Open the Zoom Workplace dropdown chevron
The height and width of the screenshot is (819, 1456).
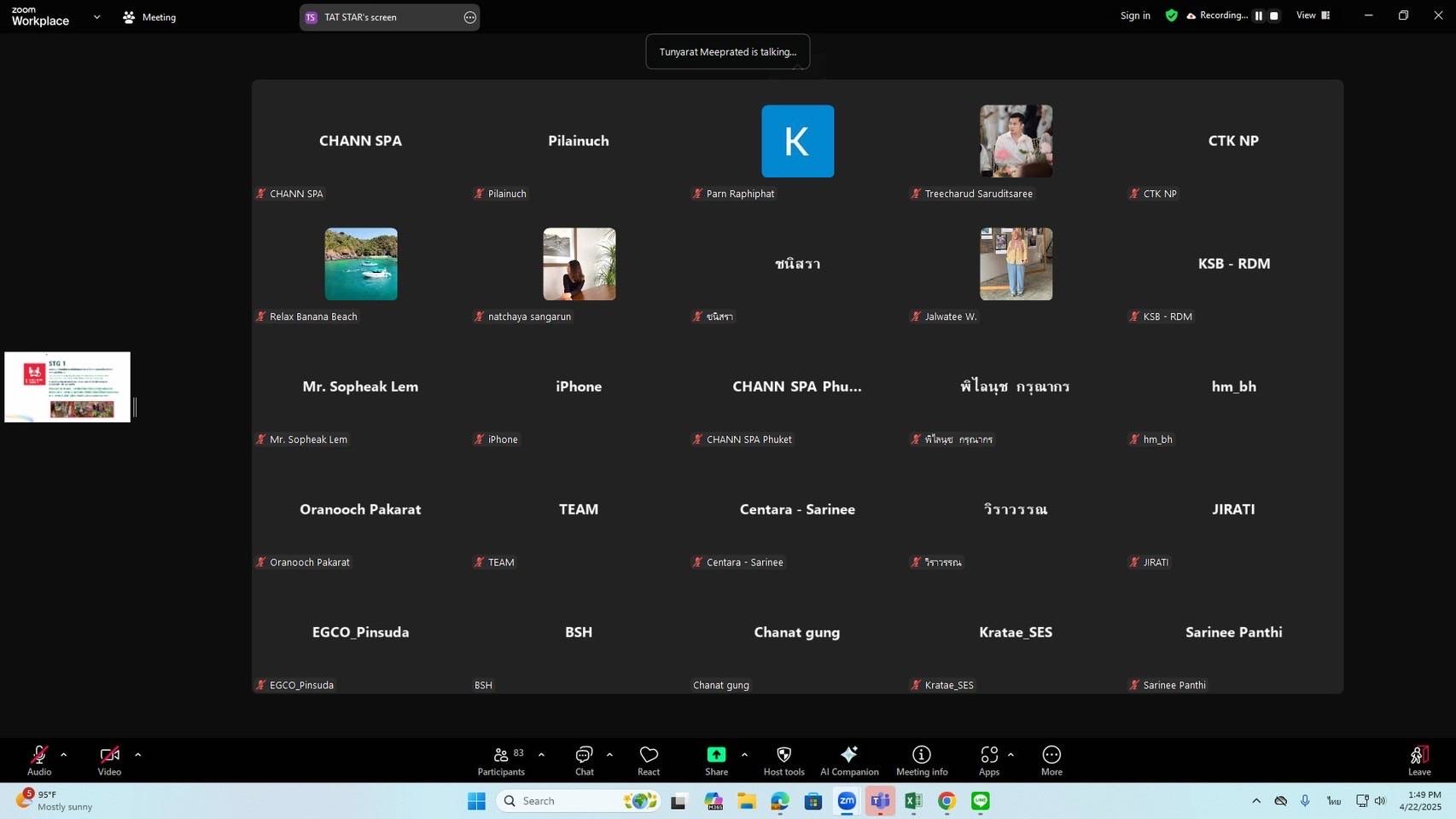pyautogui.click(x=96, y=17)
